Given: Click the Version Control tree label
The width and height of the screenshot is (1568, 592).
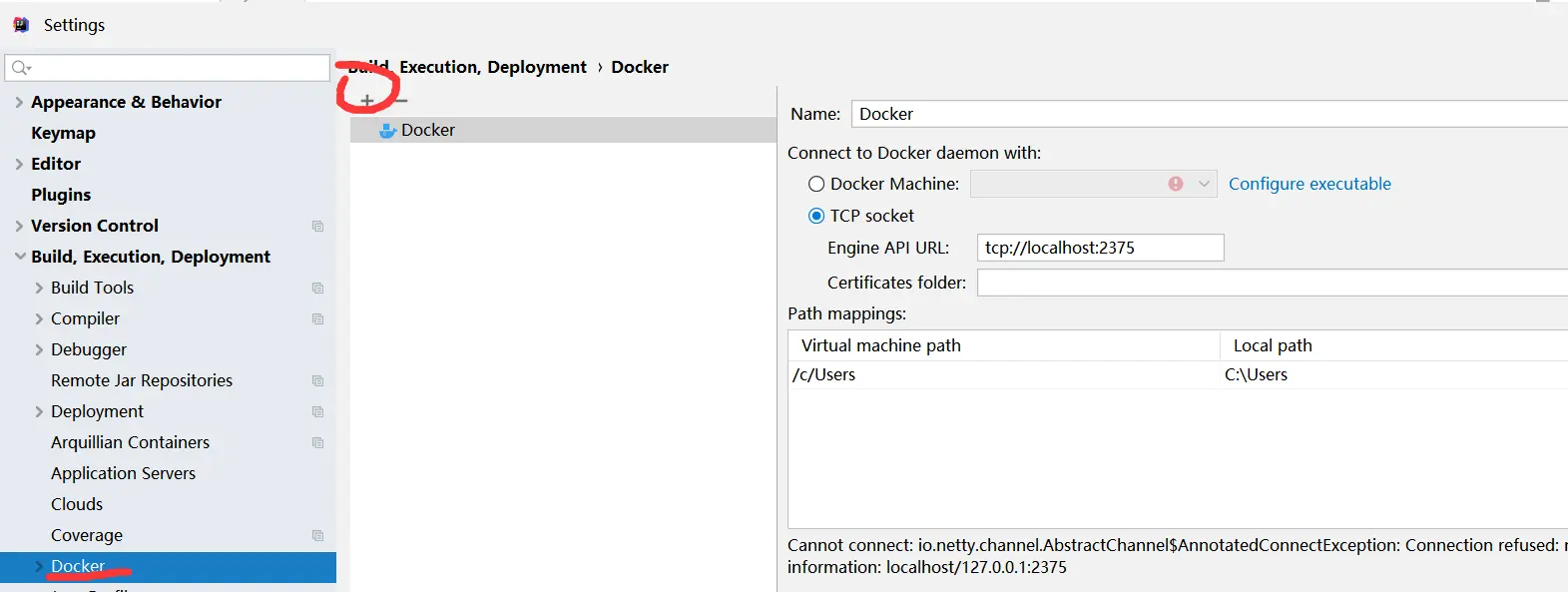Looking at the screenshot, I should pos(95,226).
